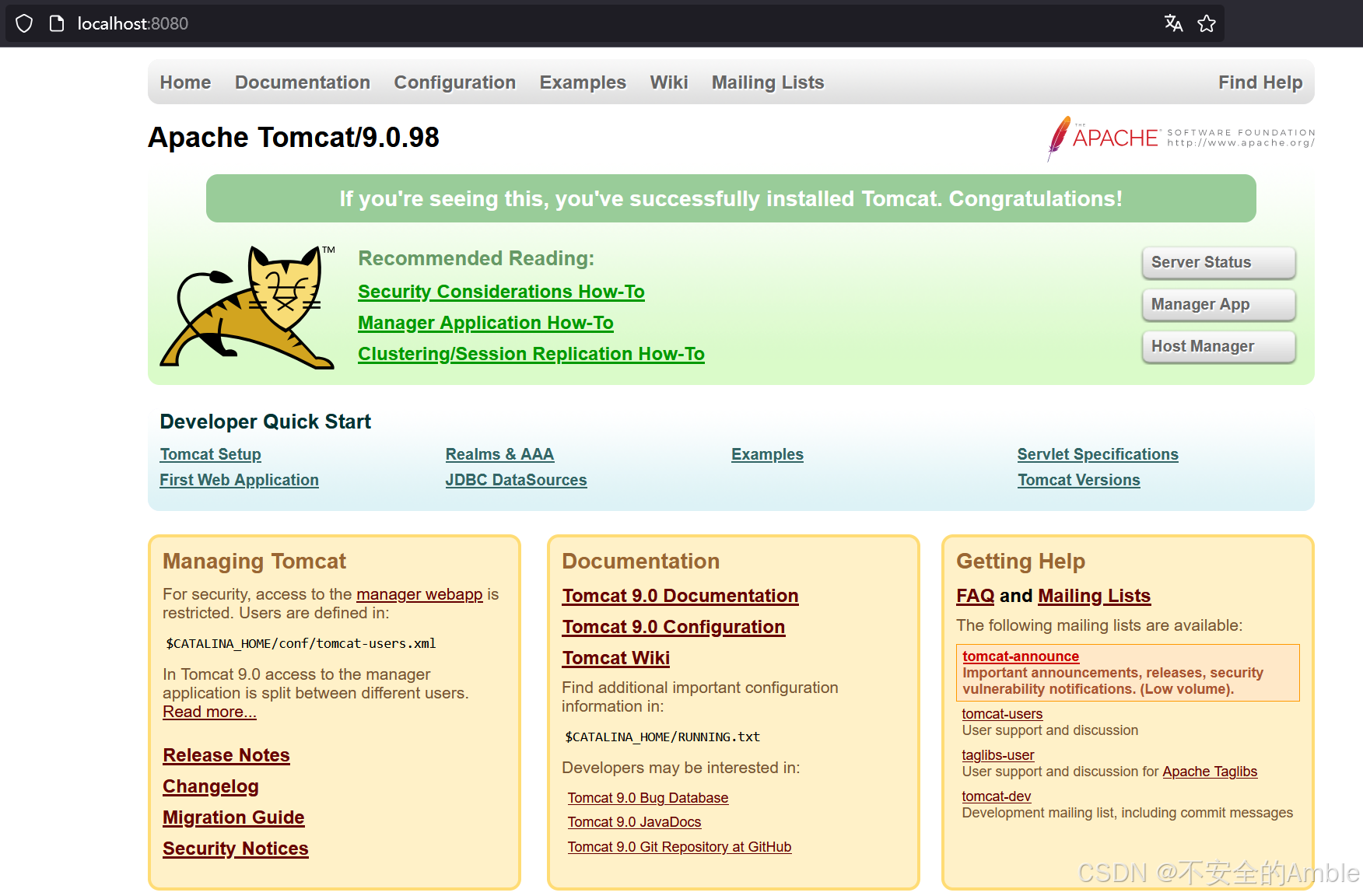Open the taglibs-user mailing list link

(997, 755)
